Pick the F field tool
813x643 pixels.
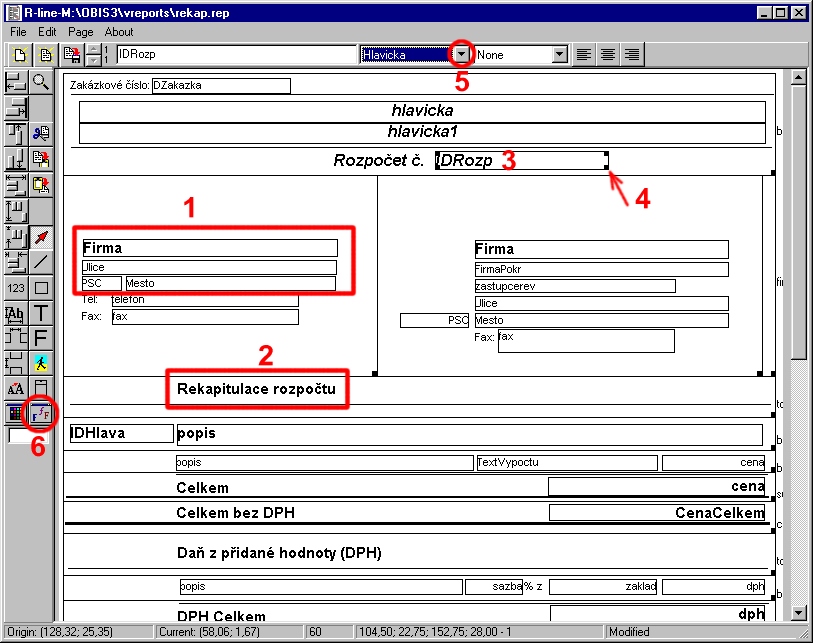coord(41,338)
